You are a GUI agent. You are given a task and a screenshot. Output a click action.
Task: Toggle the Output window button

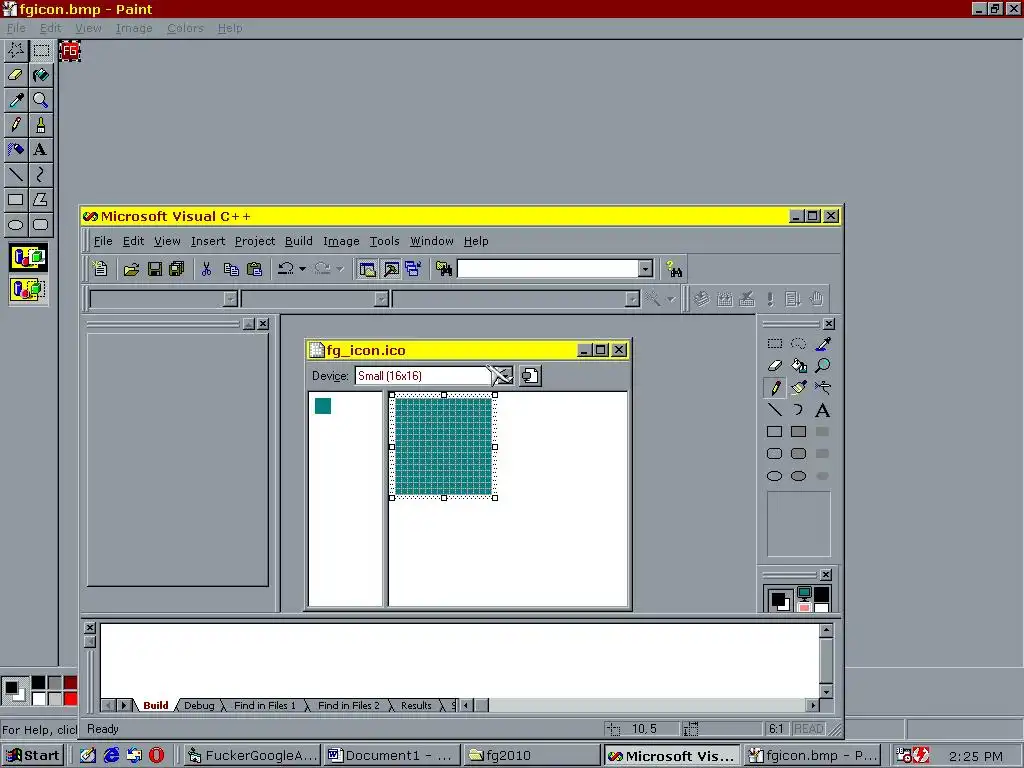[x=391, y=268]
